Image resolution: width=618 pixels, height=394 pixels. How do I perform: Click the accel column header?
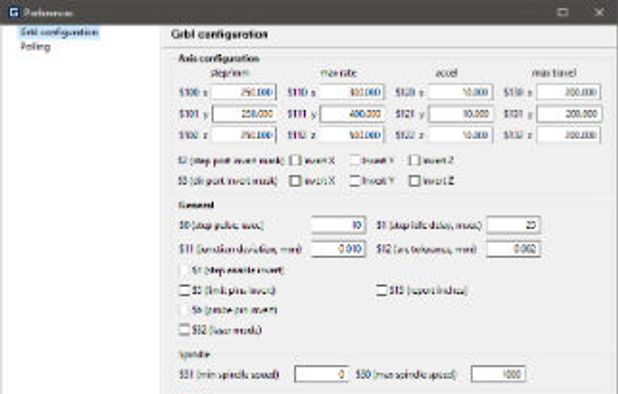tap(446, 73)
